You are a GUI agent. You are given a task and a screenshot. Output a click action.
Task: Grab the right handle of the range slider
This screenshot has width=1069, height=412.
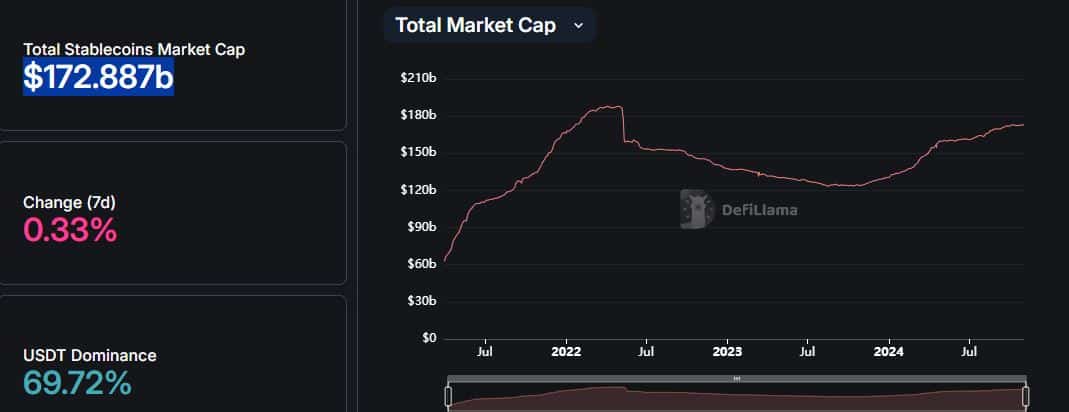1026,397
